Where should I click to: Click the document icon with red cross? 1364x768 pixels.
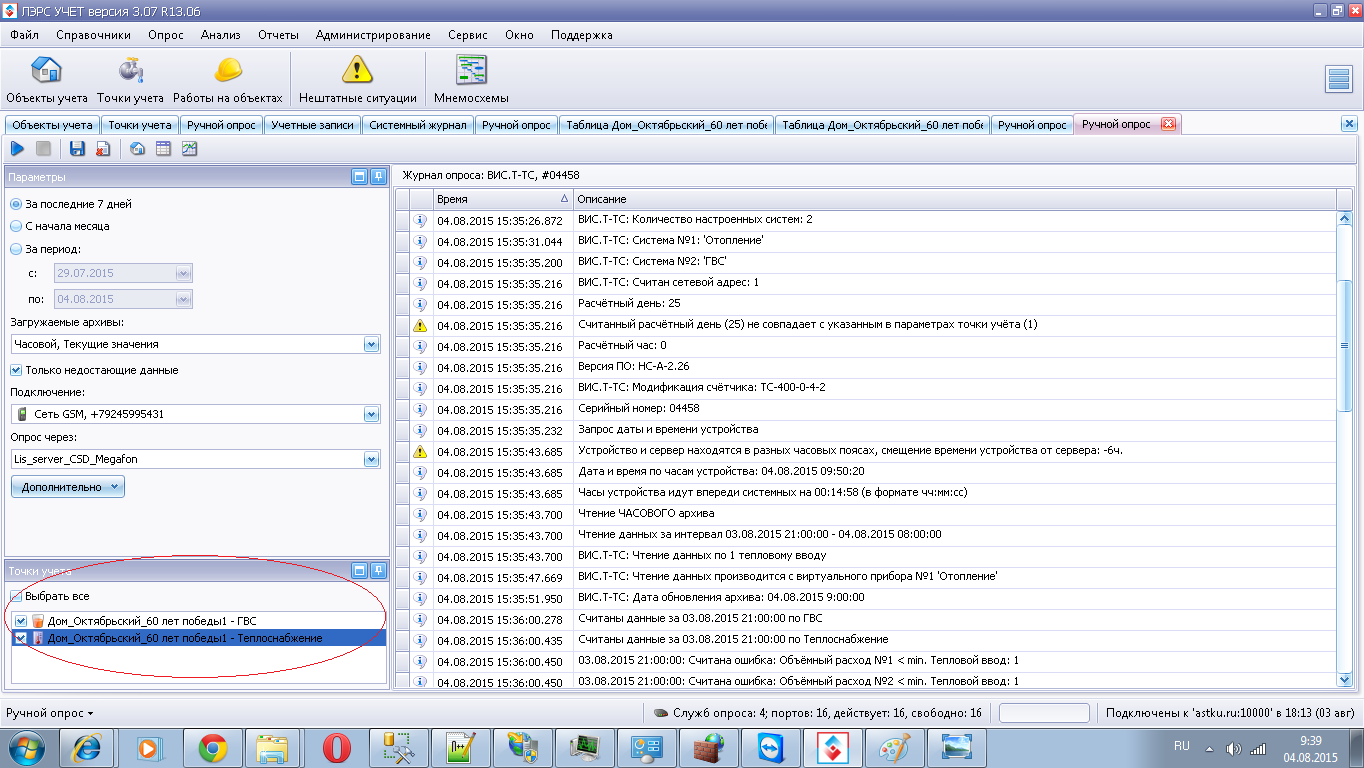tap(103, 149)
